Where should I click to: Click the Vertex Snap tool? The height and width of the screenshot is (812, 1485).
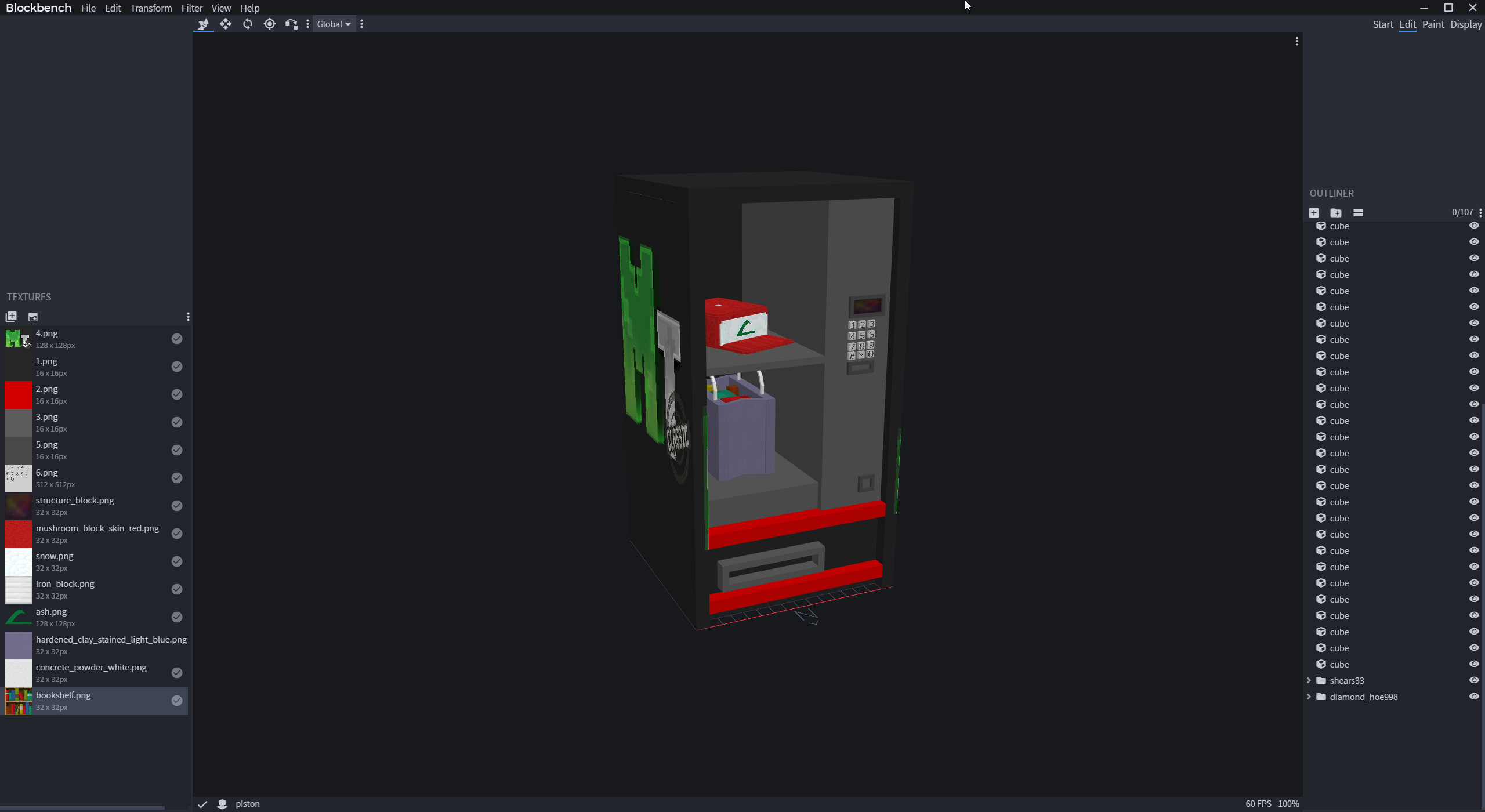tap(291, 24)
